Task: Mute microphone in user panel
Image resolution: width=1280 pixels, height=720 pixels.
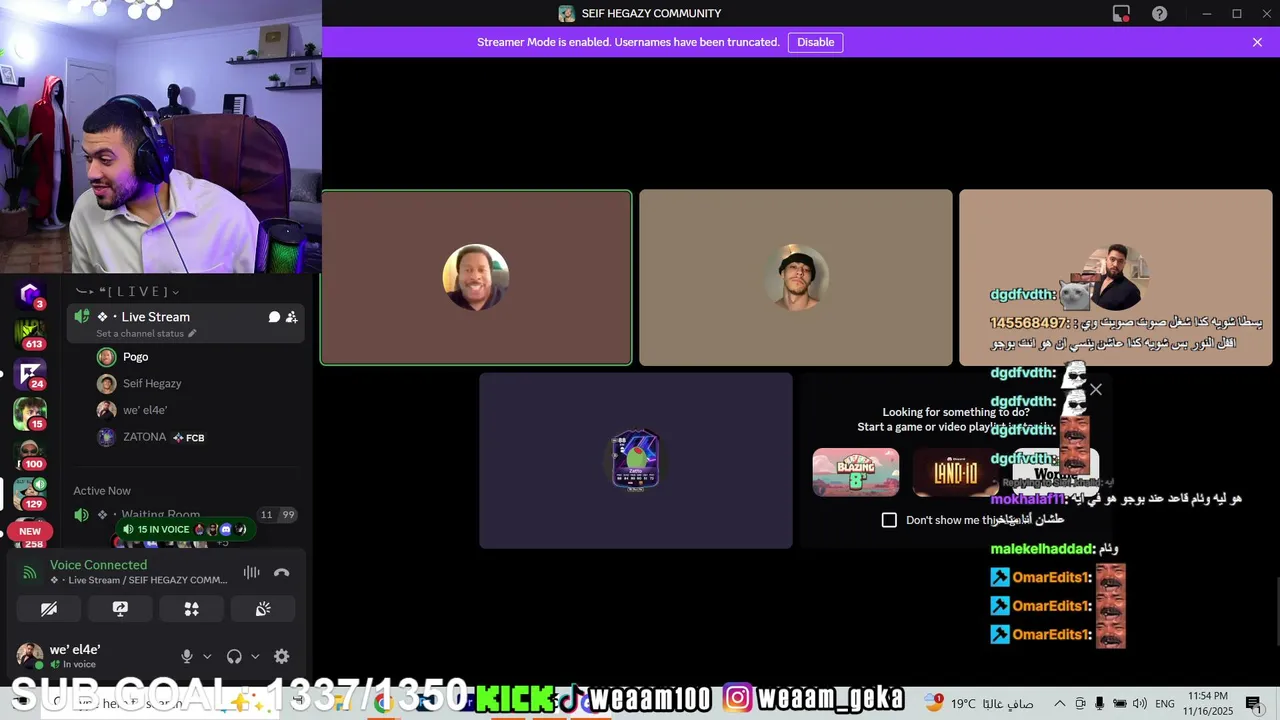Action: pos(187,656)
